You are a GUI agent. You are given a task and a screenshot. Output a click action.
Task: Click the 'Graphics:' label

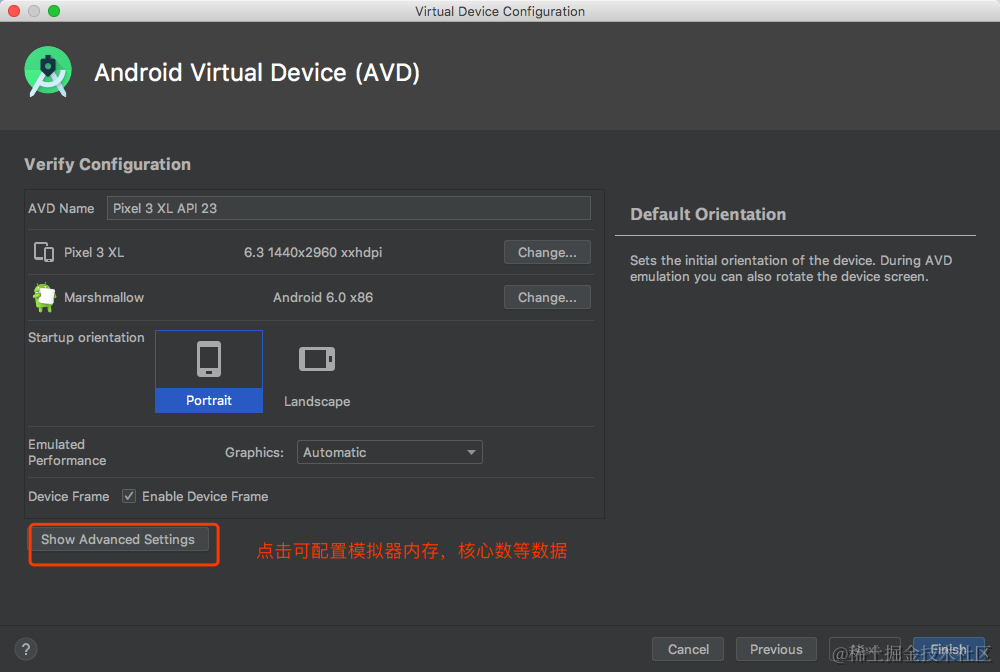[254, 452]
